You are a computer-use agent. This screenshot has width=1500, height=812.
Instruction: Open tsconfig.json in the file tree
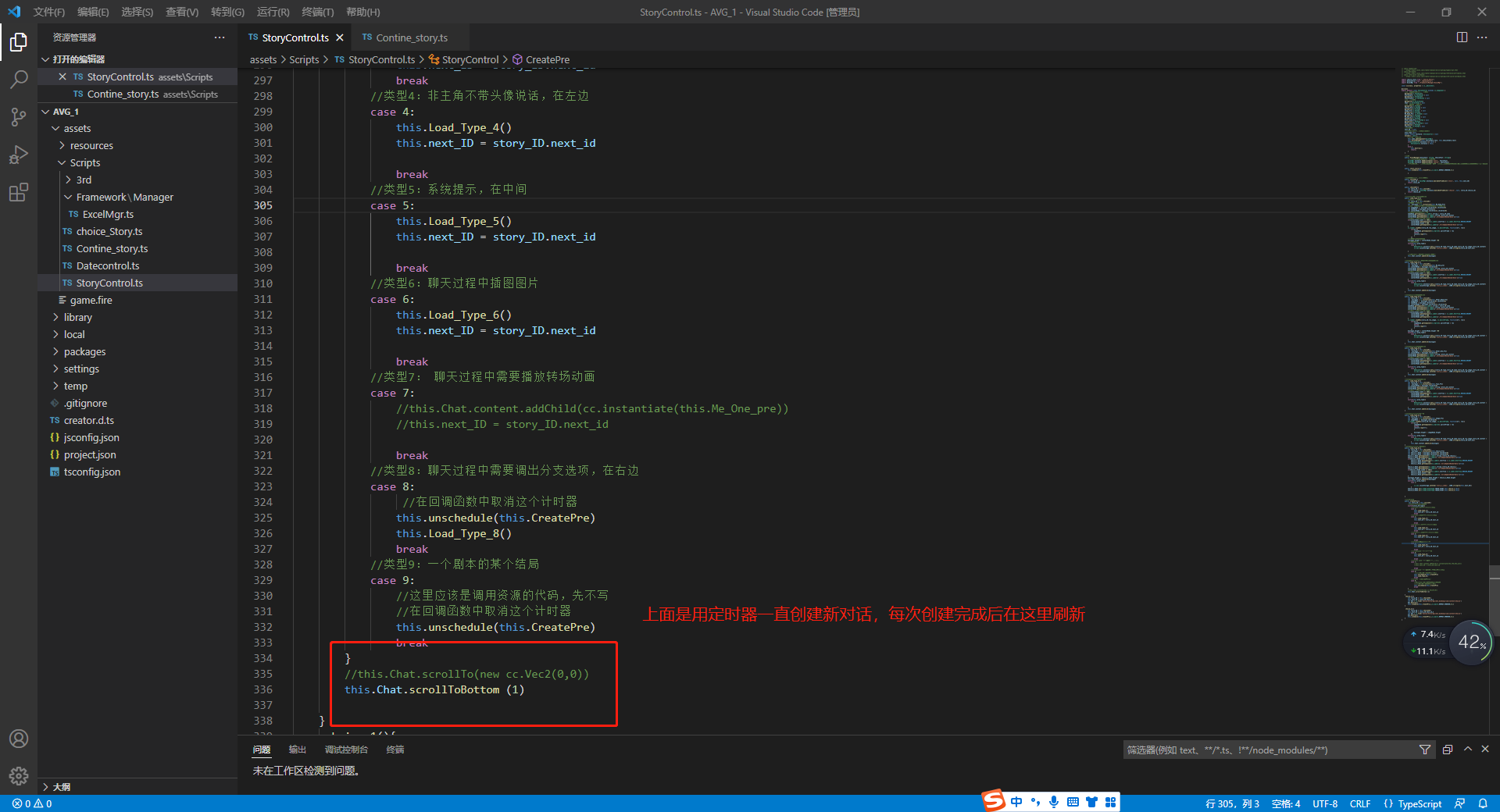click(92, 472)
